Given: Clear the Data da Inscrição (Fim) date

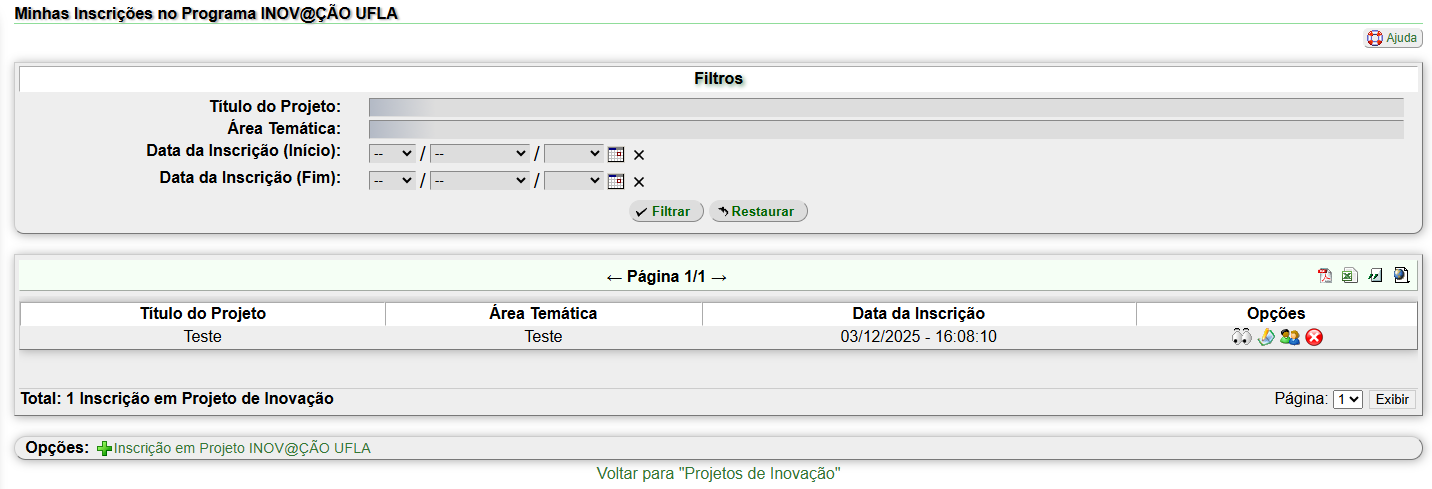Looking at the screenshot, I should pyautogui.click(x=639, y=182).
